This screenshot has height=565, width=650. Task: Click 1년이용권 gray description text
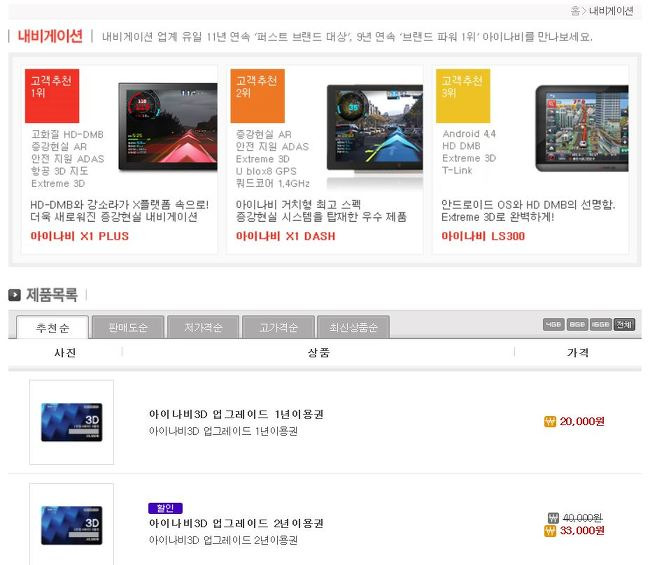(223, 431)
